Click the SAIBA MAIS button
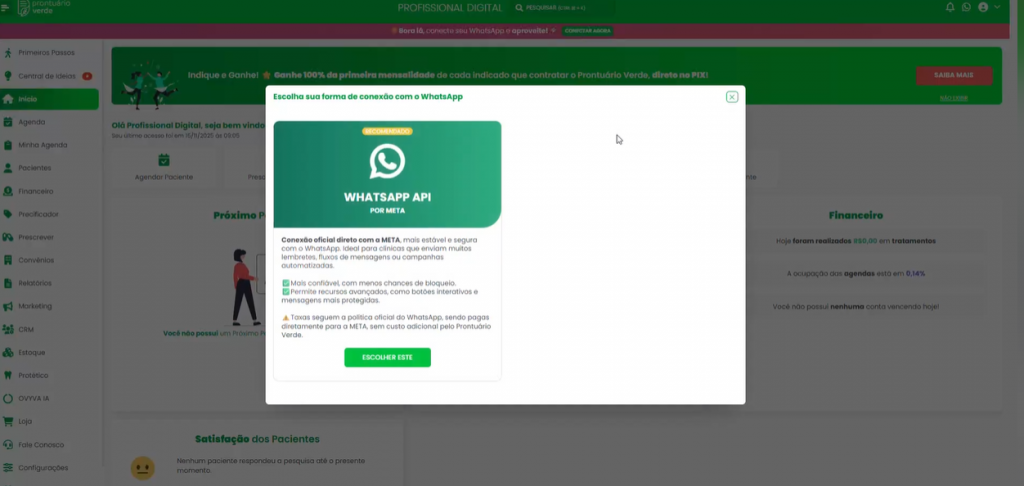The width and height of the screenshot is (1024, 486). click(x=954, y=76)
